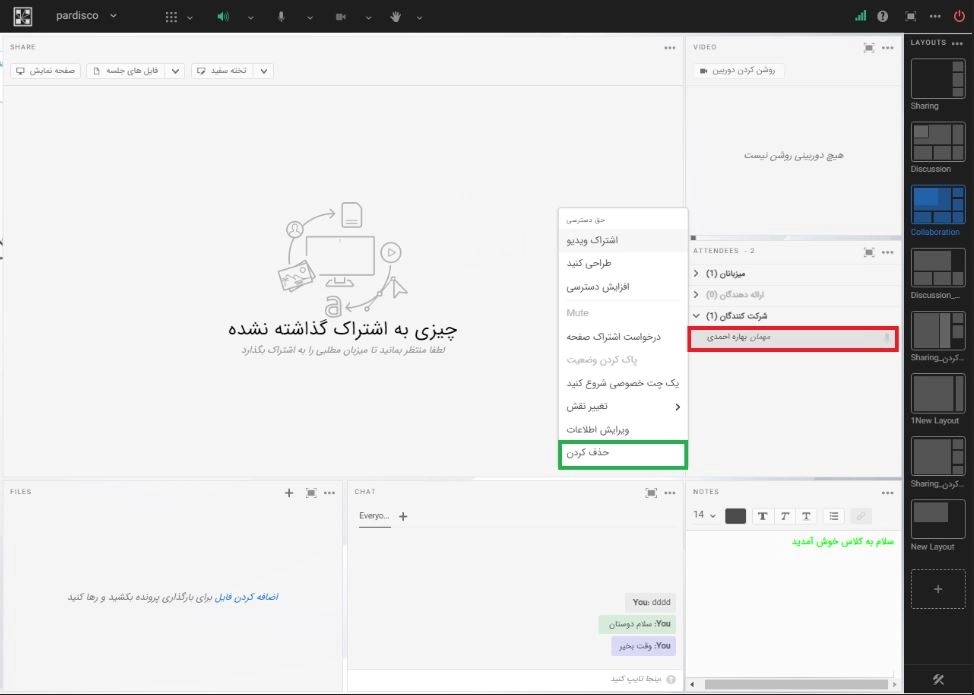Maximize the ATTENDEES pod

tap(868, 252)
